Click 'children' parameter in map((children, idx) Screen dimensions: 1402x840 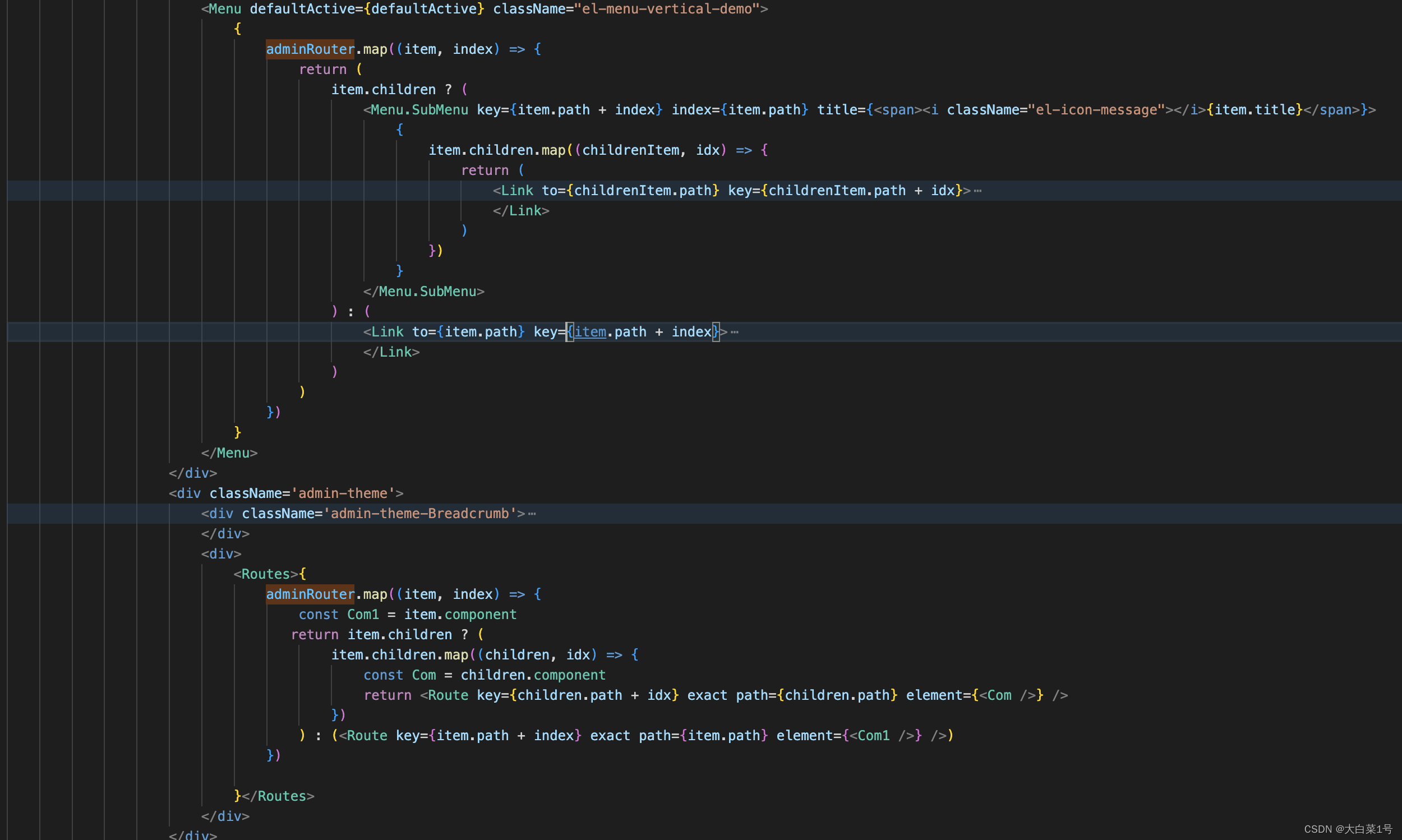click(x=516, y=655)
